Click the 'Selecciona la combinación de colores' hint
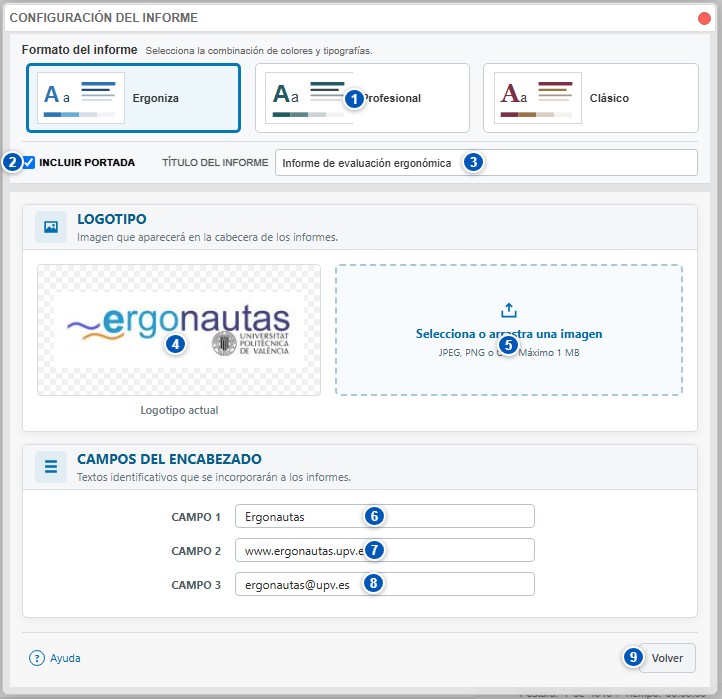The image size is (722, 699). [x=259, y=51]
